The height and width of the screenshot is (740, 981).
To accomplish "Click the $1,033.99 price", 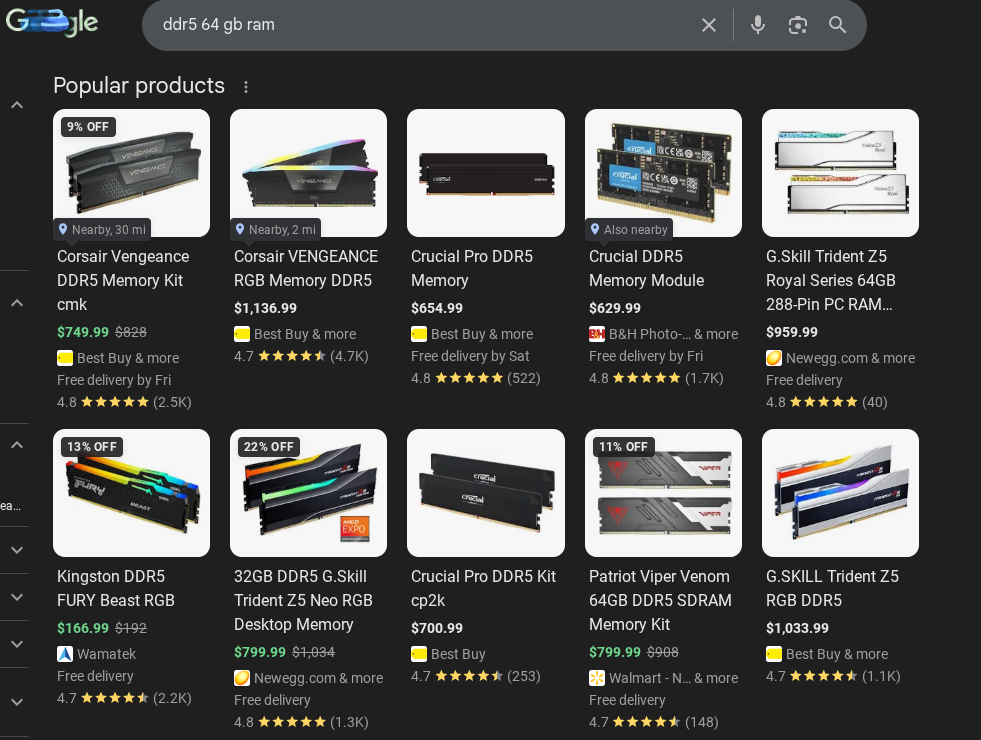I will tap(797, 628).
